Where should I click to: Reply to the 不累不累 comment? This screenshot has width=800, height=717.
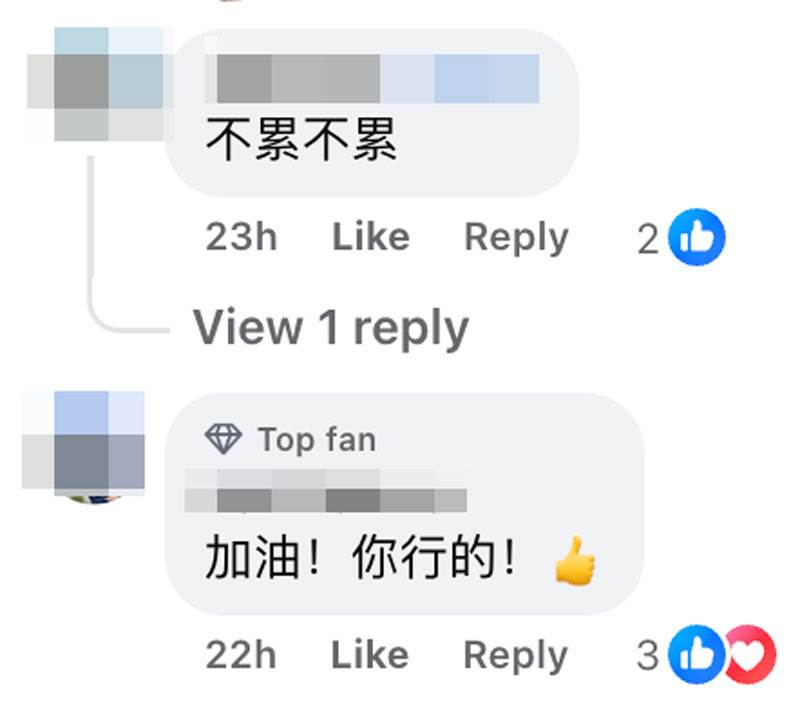[x=516, y=238]
